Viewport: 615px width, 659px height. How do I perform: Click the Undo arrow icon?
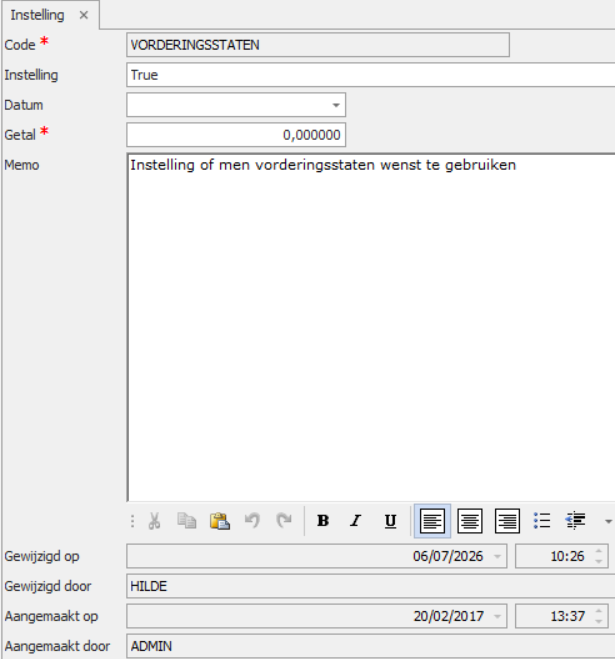pyautogui.click(x=252, y=521)
